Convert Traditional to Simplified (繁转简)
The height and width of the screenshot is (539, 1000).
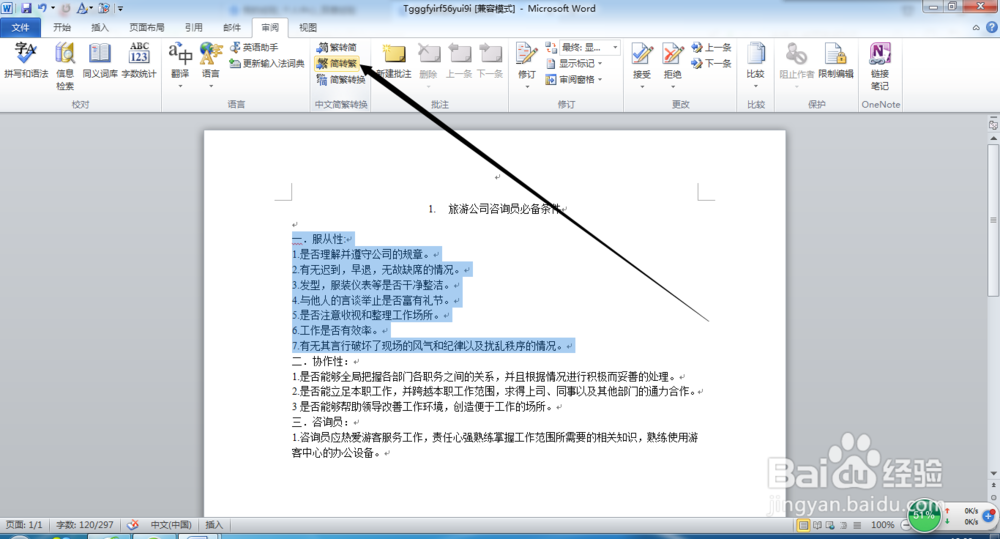(337, 47)
